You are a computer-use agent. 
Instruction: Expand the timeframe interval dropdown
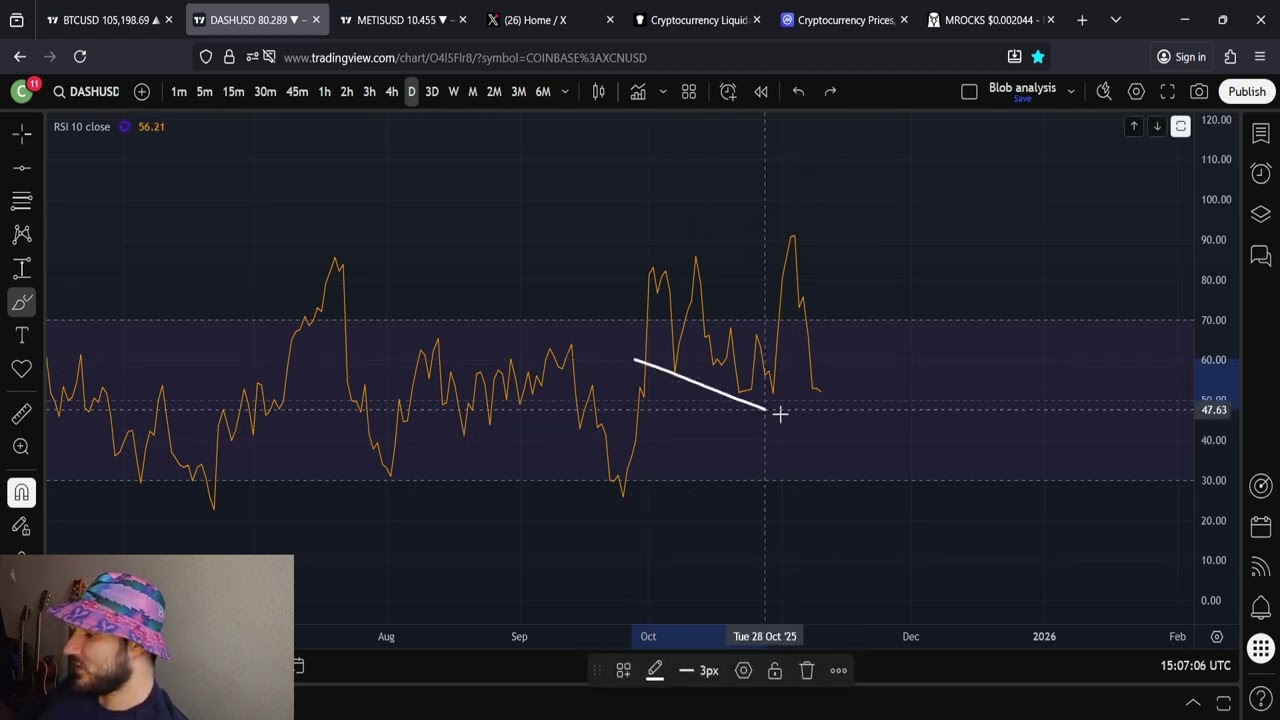pyautogui.click(x=565, y=91)
